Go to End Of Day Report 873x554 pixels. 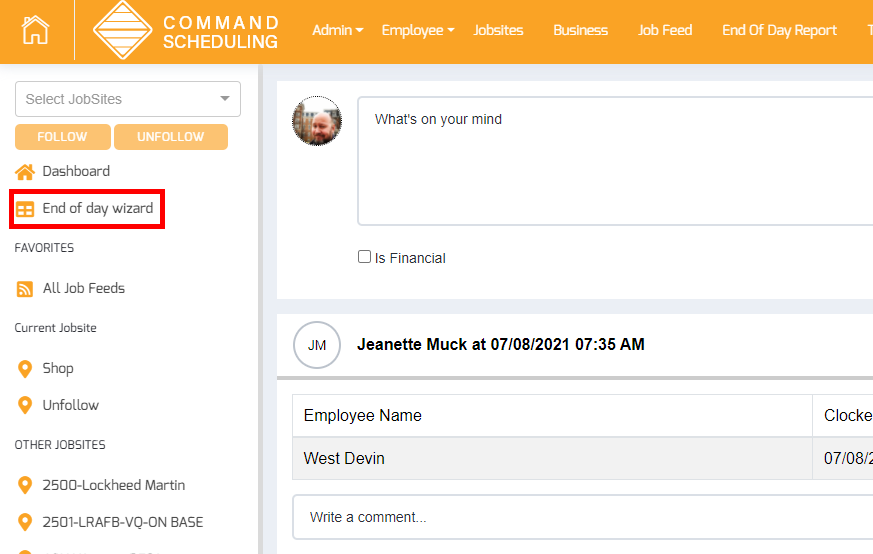(779, 30)
